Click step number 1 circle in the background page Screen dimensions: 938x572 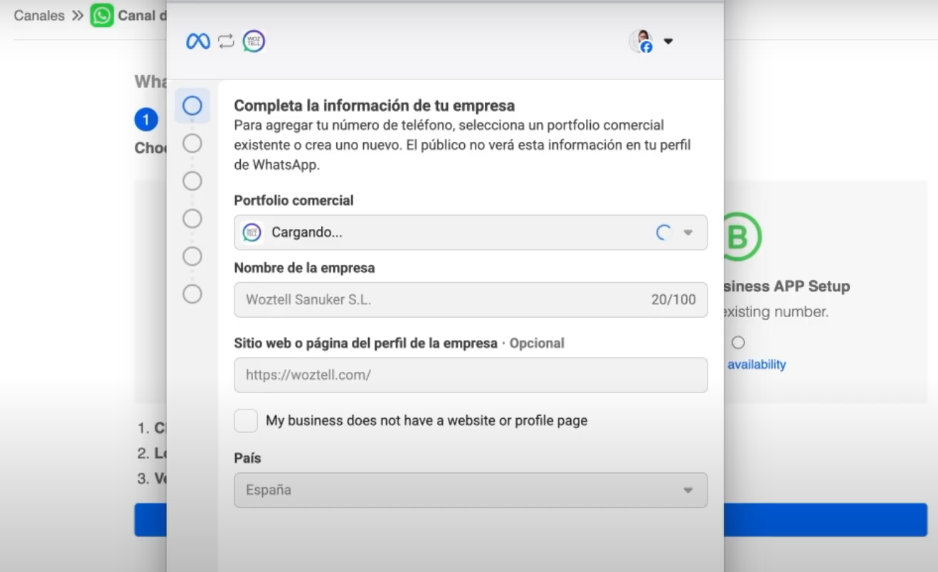pos(146,120)
